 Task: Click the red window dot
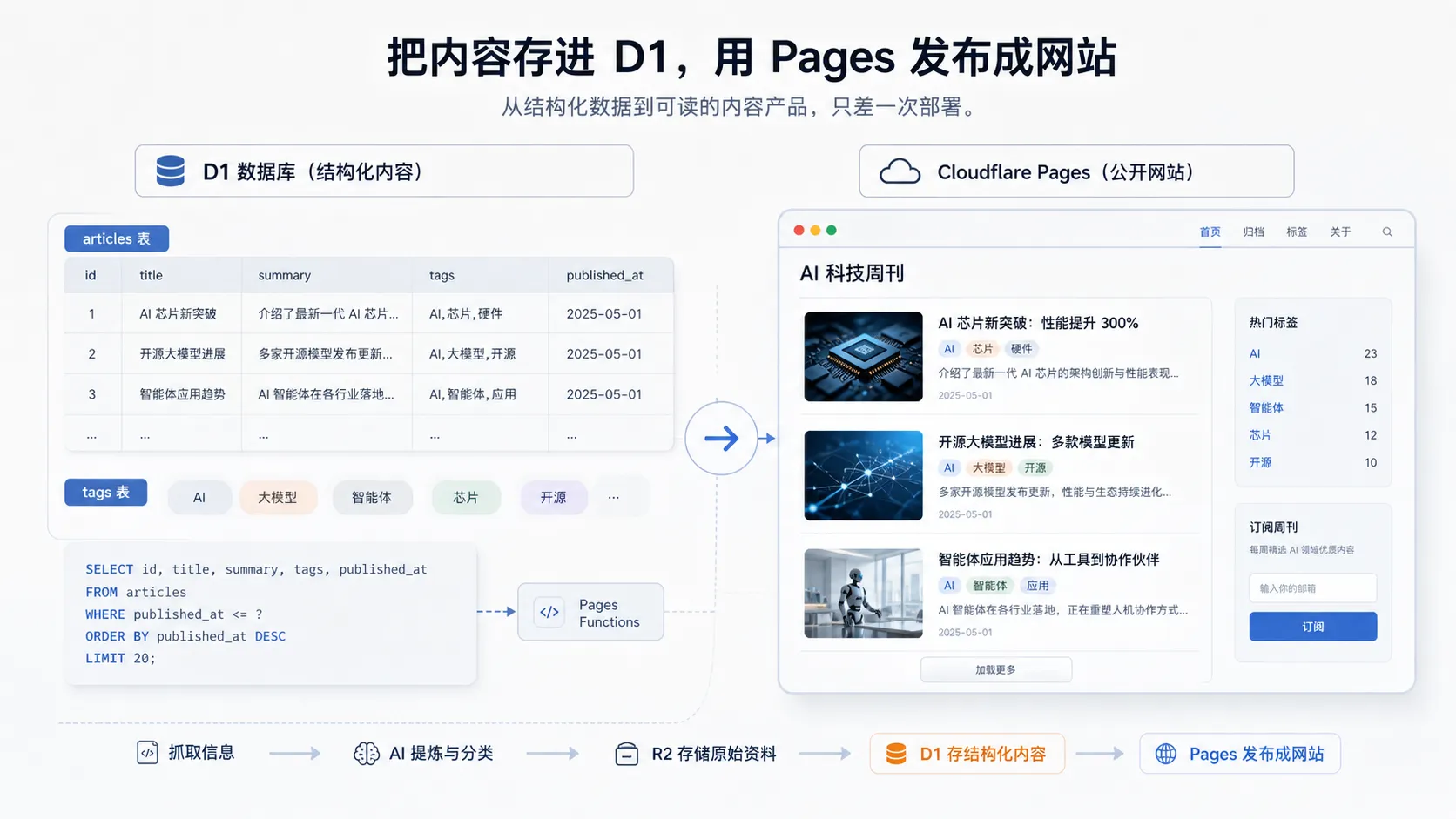(x=799, y=231)
